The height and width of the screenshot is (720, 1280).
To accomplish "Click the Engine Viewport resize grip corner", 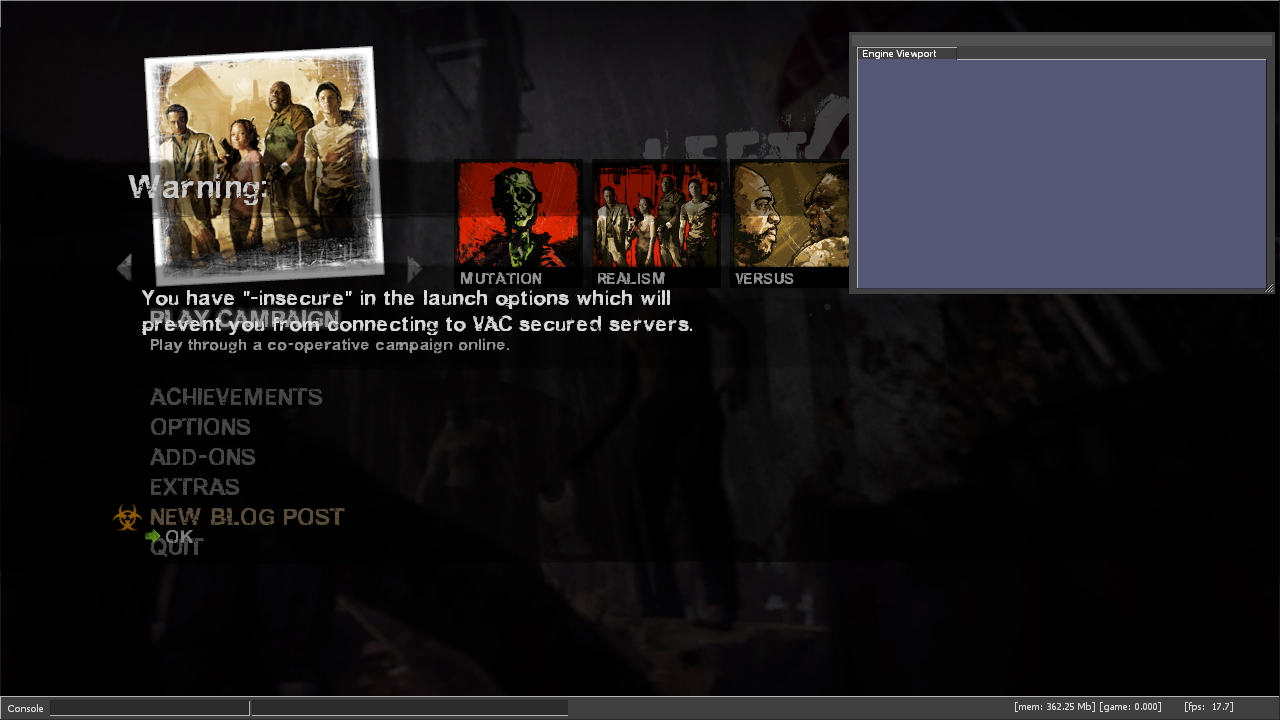I will [x=1269, y=288].
